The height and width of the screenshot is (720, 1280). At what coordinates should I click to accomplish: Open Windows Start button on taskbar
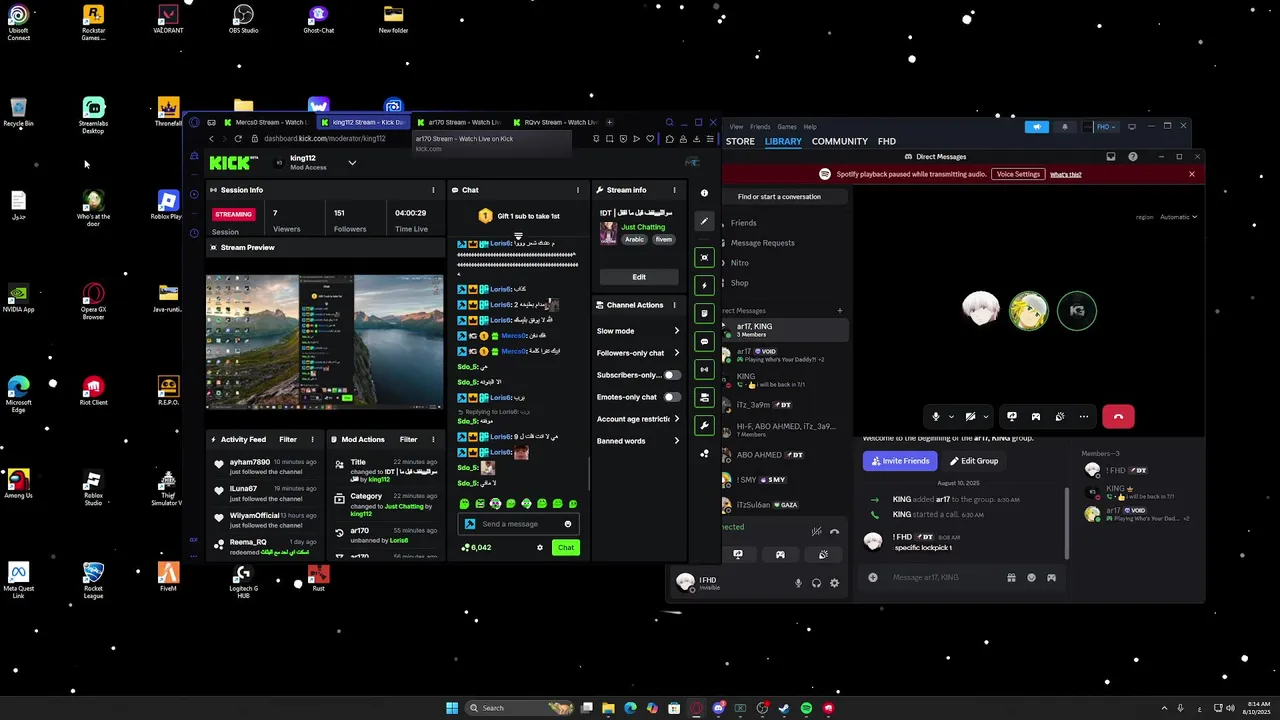point(452,708)
